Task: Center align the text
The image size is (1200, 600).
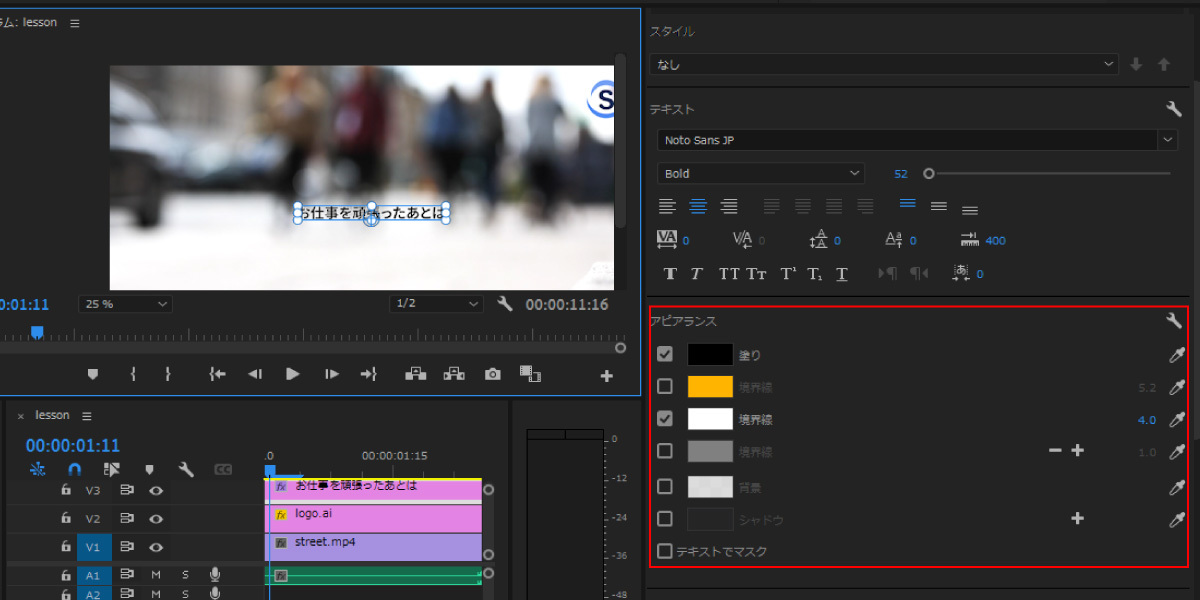Action: coord(698,206)
